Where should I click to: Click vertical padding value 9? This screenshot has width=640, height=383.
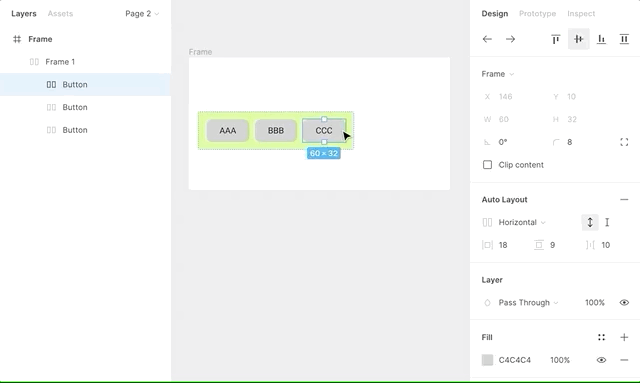click(x=552, y=245)
